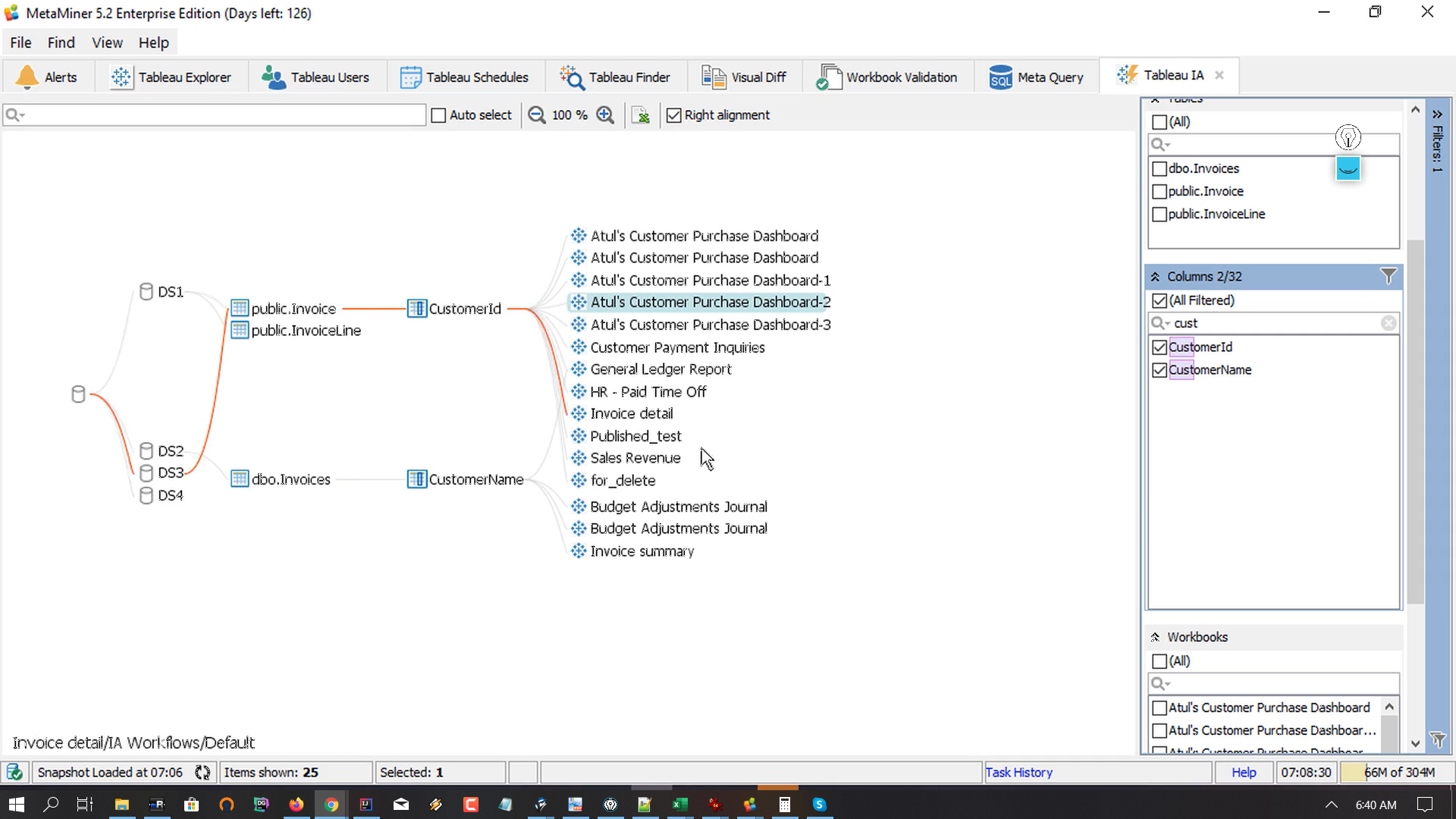Select Customer Payment Inquiries workbook node
1456x819 pixels.
click(x=668, y=347)
